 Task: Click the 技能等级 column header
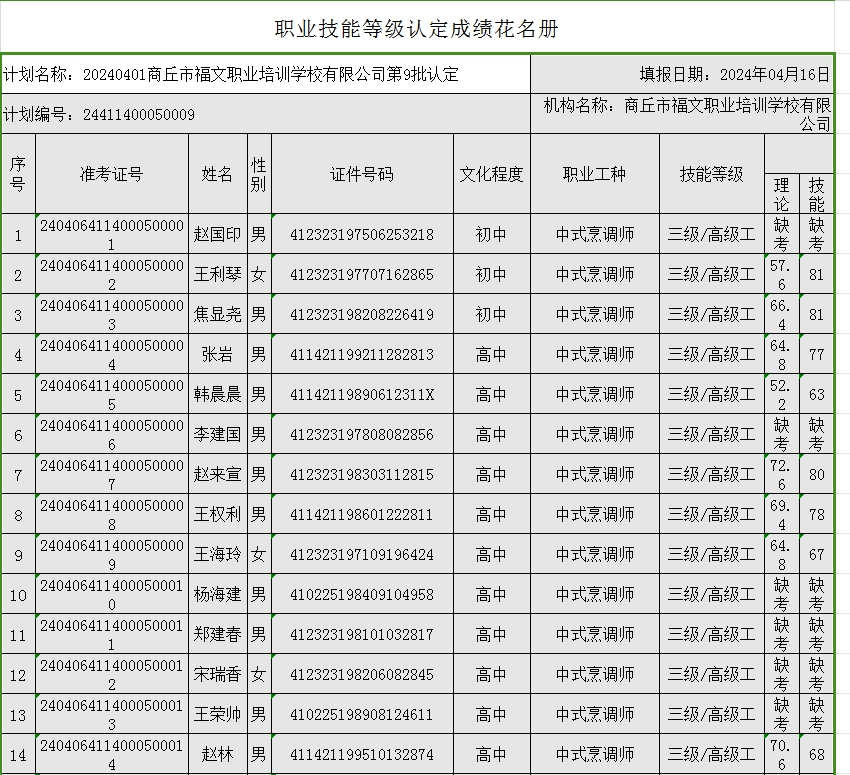(x=712, y=174)
